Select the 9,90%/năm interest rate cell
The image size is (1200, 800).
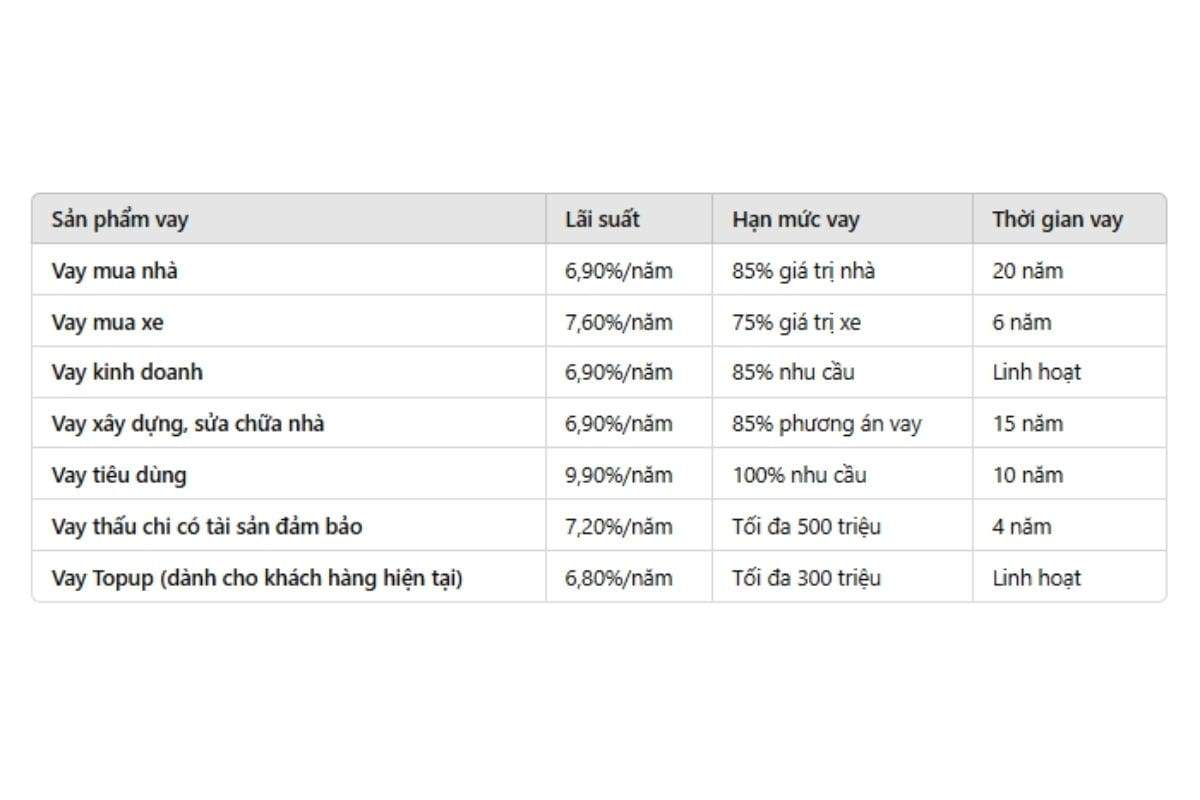(x=618, y=475)
